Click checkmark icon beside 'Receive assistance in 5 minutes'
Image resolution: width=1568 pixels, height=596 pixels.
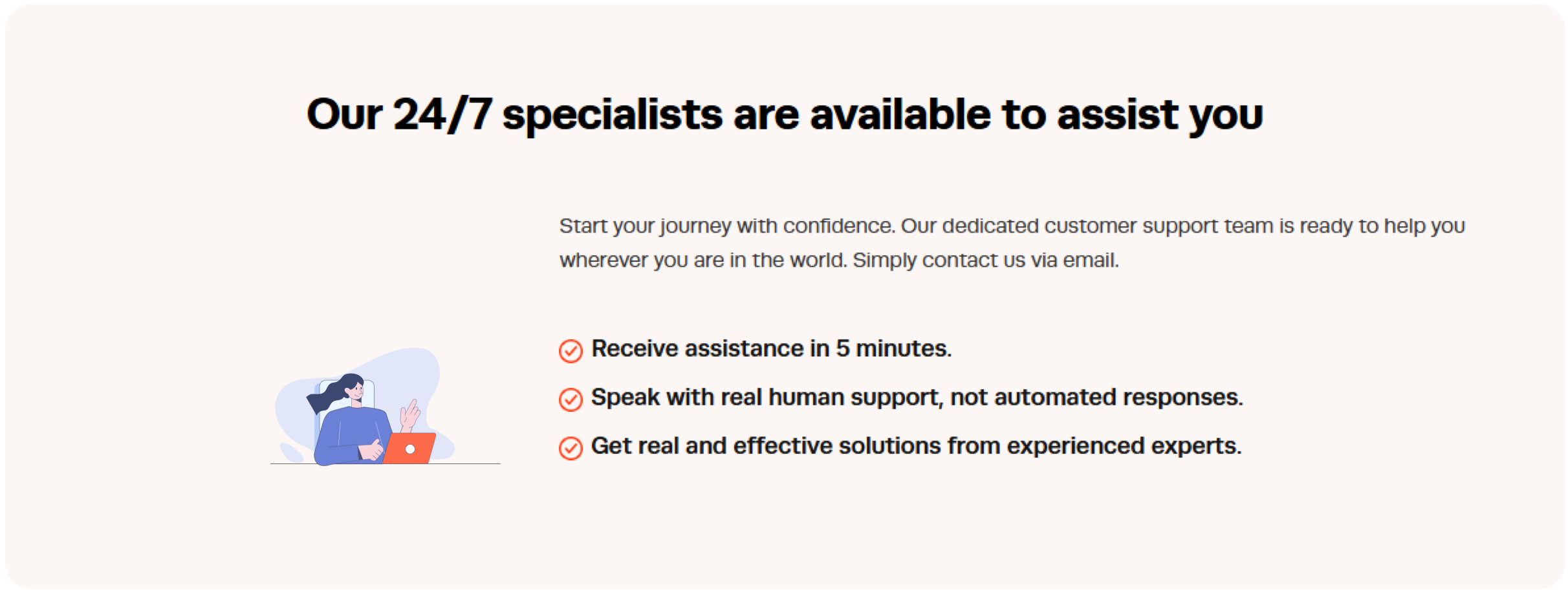pos(571,350)
